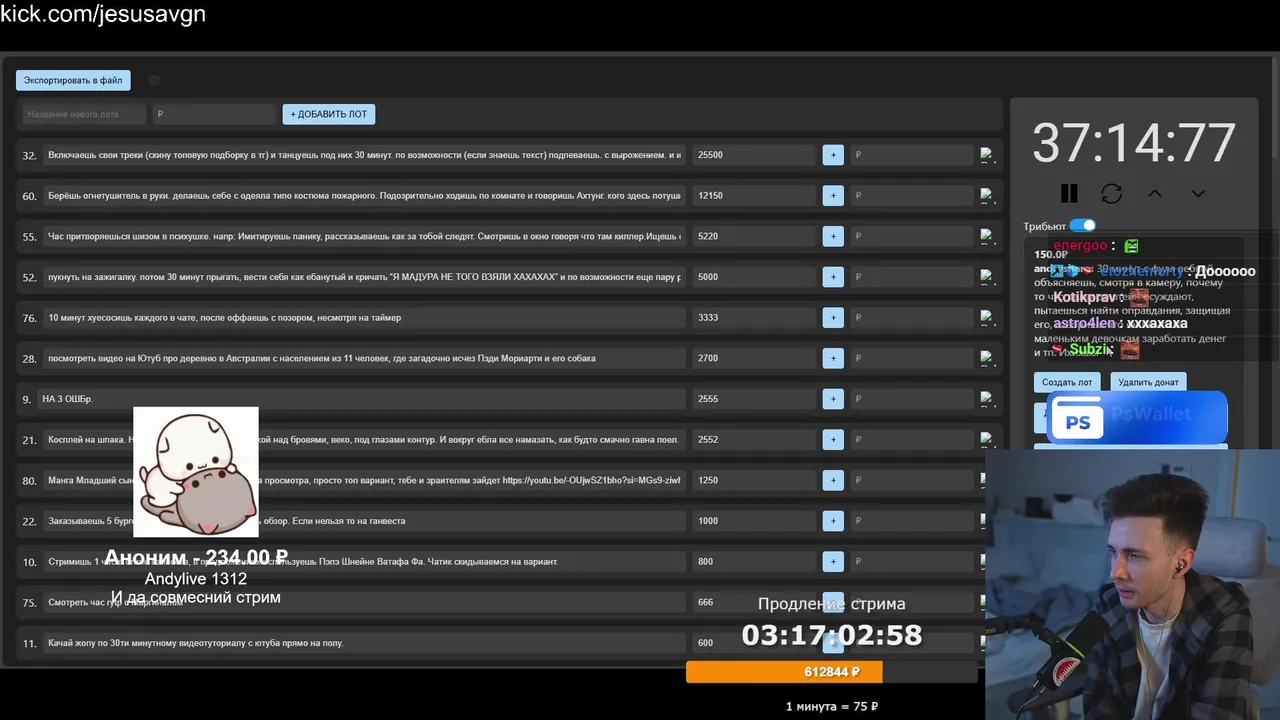Decrease timer with the down chevron
Image resolution: width=1280 pixels, height=720 pixels.
1198,193
